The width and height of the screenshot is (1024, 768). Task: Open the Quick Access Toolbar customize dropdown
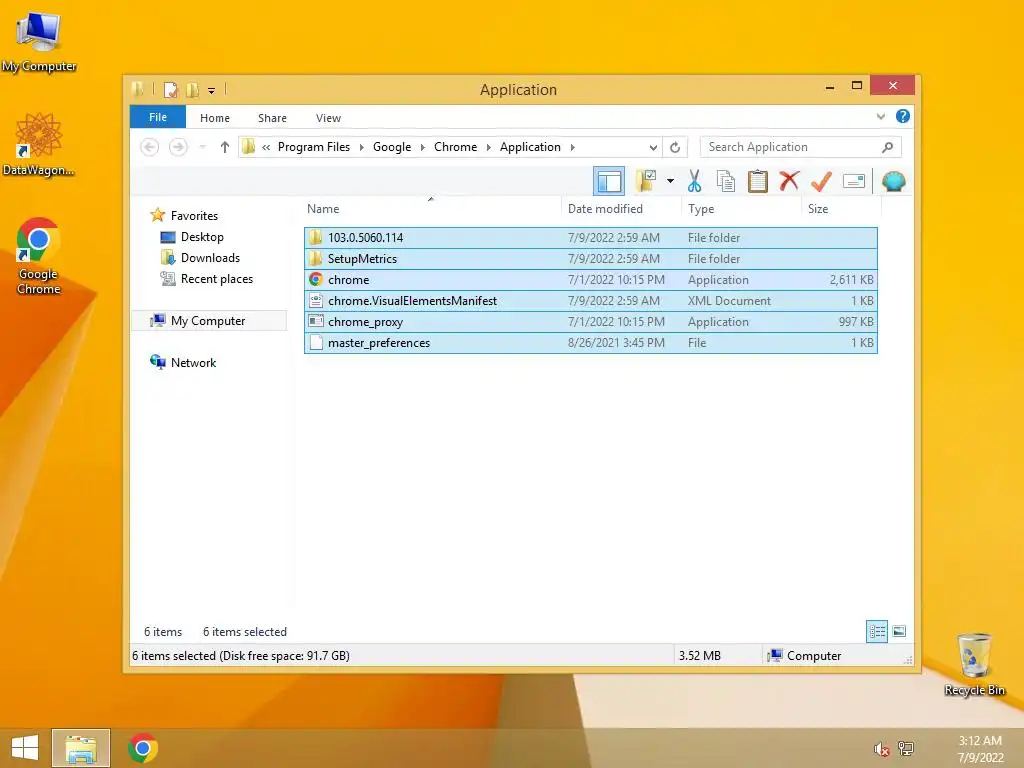tap(212, 91)
